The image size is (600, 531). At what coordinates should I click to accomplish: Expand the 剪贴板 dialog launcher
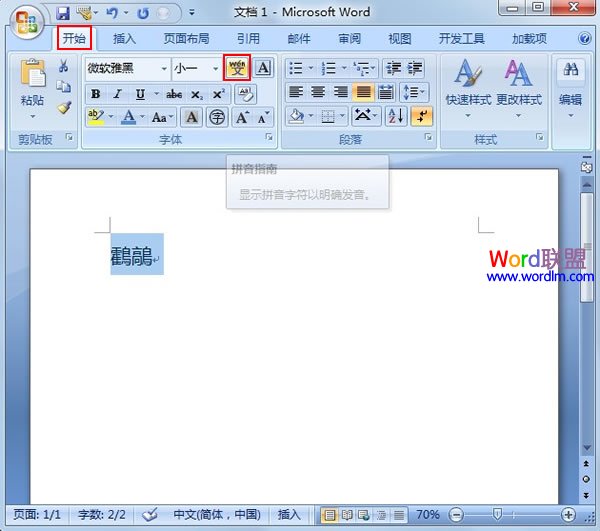(x=69, y=137)
